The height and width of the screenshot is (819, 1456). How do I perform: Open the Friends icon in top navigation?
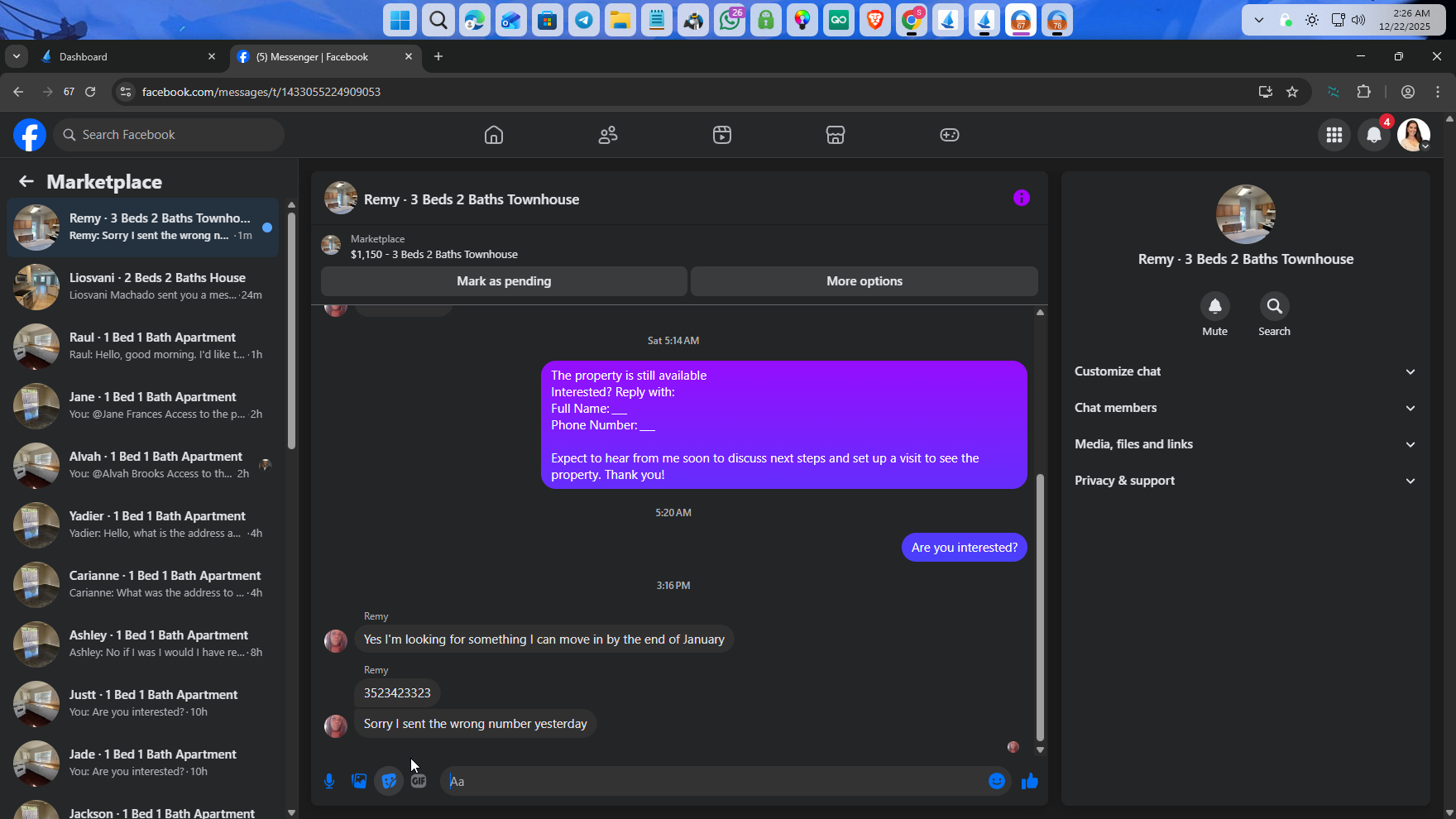tap(608, 135)
